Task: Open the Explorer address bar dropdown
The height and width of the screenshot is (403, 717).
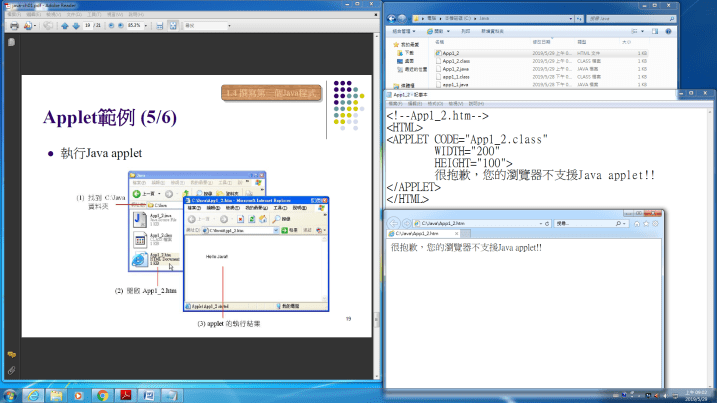Action: [x=575, y=18]
